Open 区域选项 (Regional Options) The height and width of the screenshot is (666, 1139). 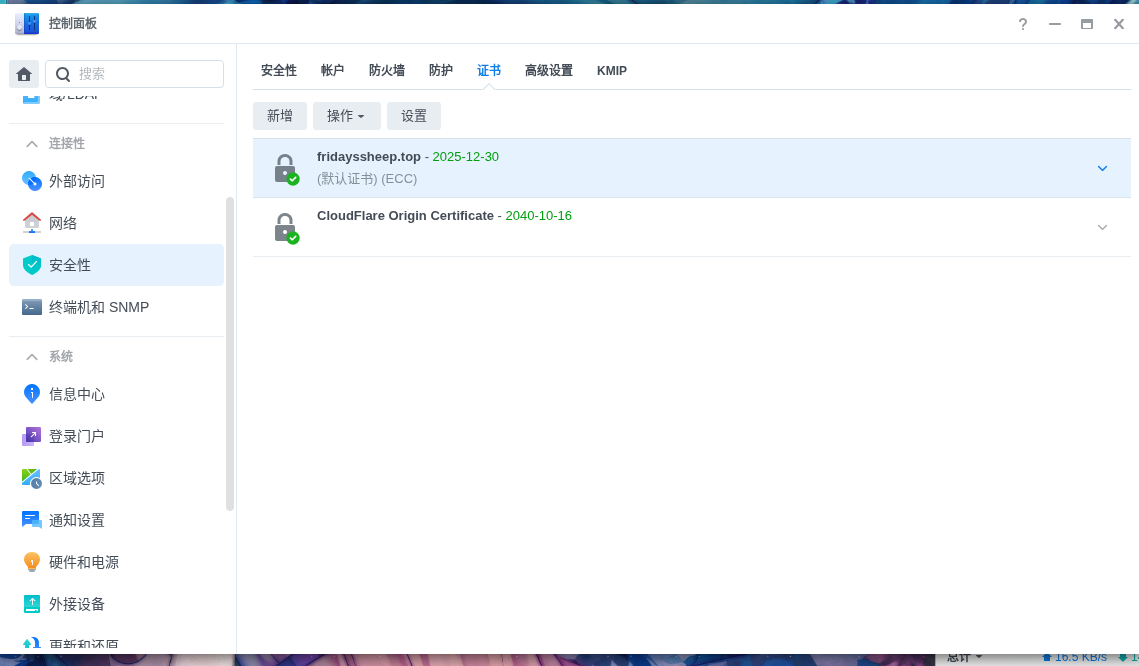77,478
